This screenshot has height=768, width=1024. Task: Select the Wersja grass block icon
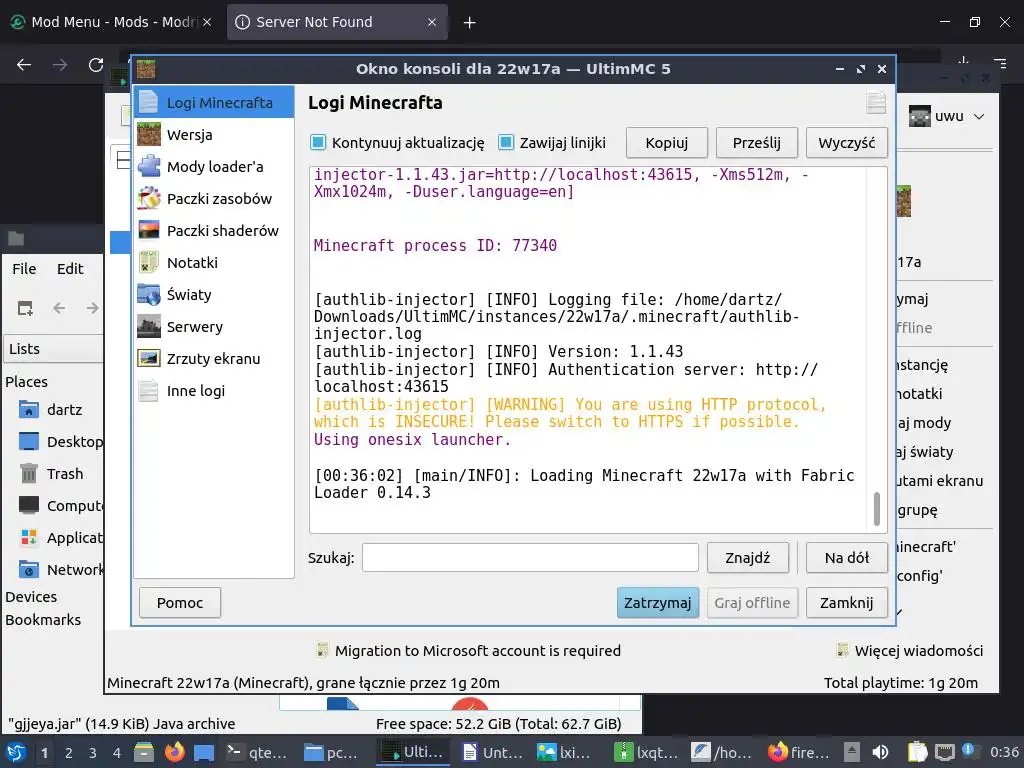(x=149, y=135)
